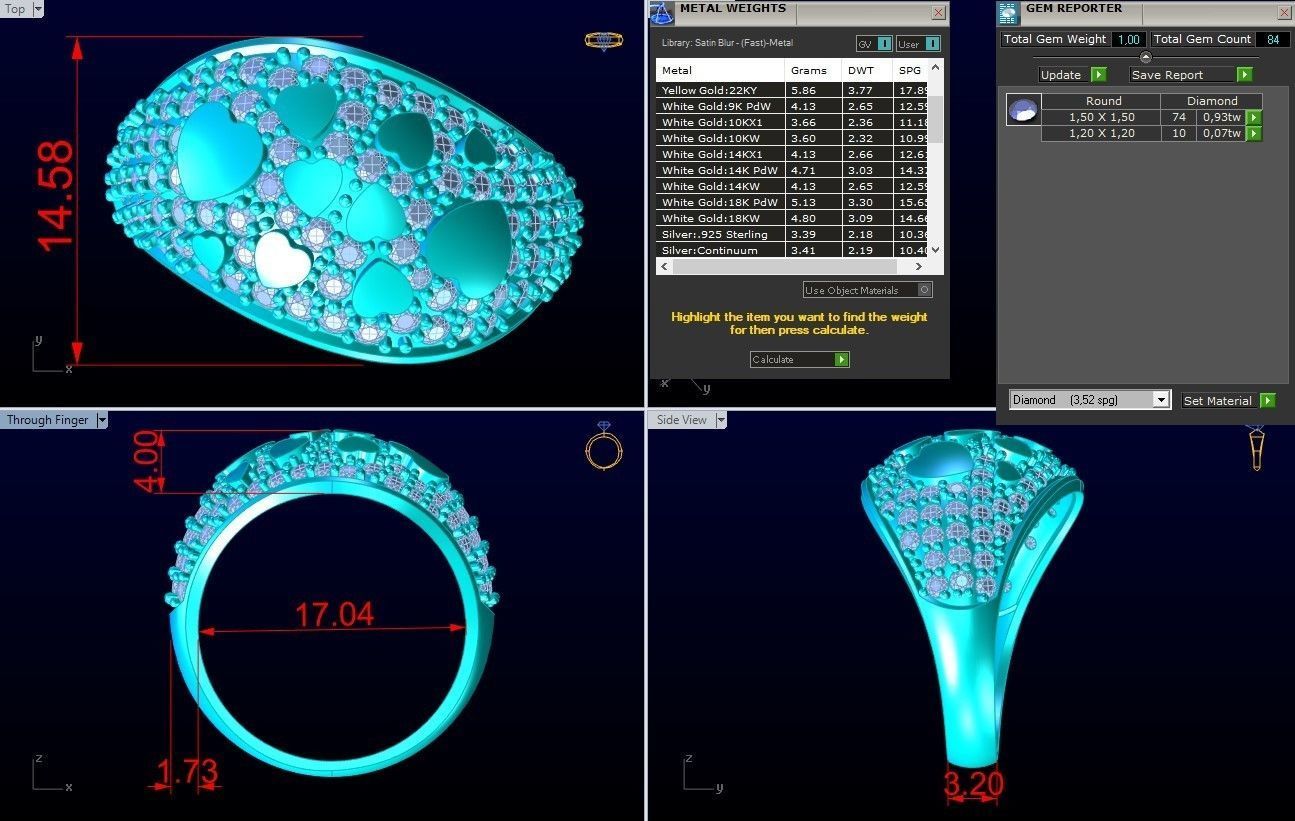Open the Top viewport dropdown menu
Image resolution: width=1295 pixels, height=821 pixels.
click(38, 9)
